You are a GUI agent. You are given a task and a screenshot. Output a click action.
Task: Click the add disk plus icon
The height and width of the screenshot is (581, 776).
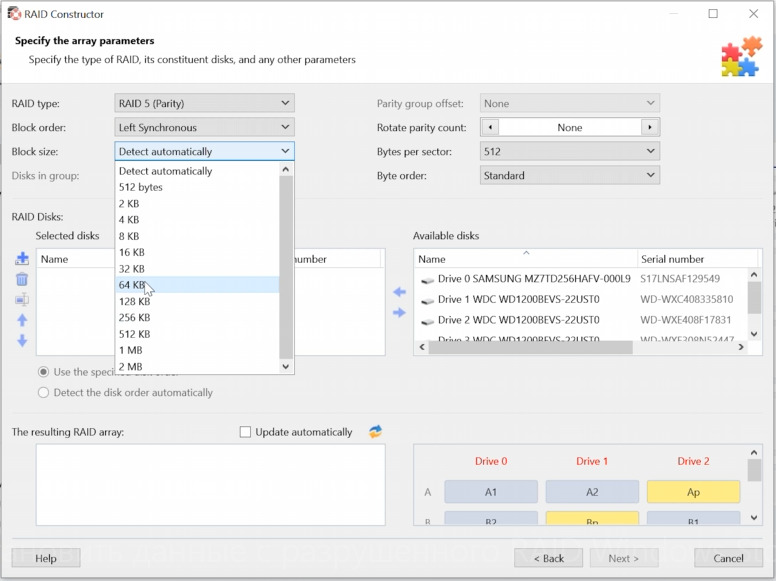click(22, 258)
